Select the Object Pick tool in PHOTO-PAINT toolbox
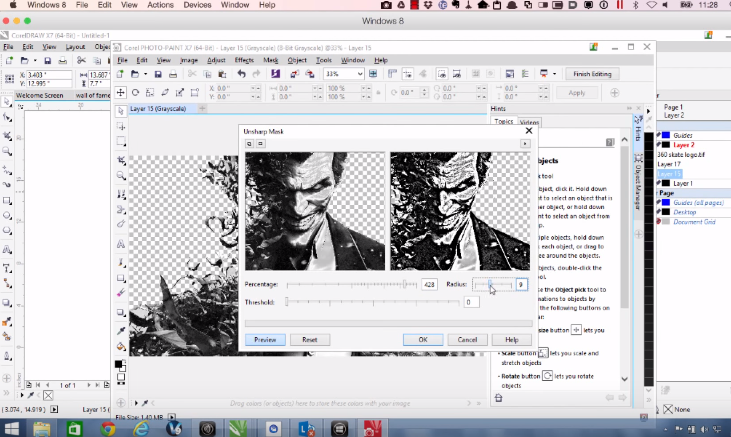 pyautogui.click(x=121, y=111)
